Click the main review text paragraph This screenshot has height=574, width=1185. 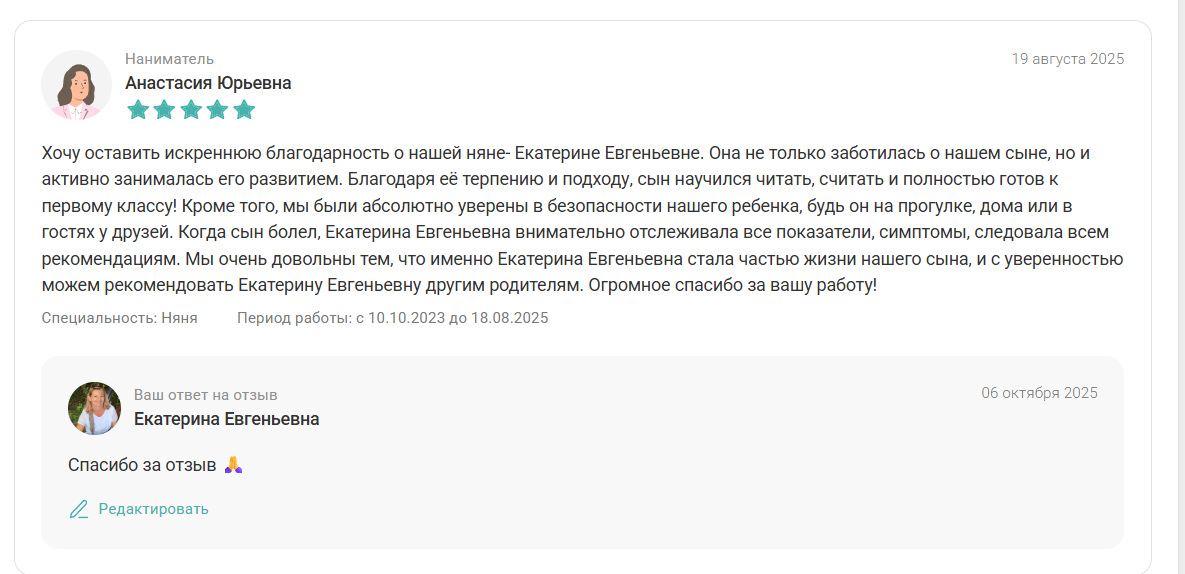[x=582, y=219]
